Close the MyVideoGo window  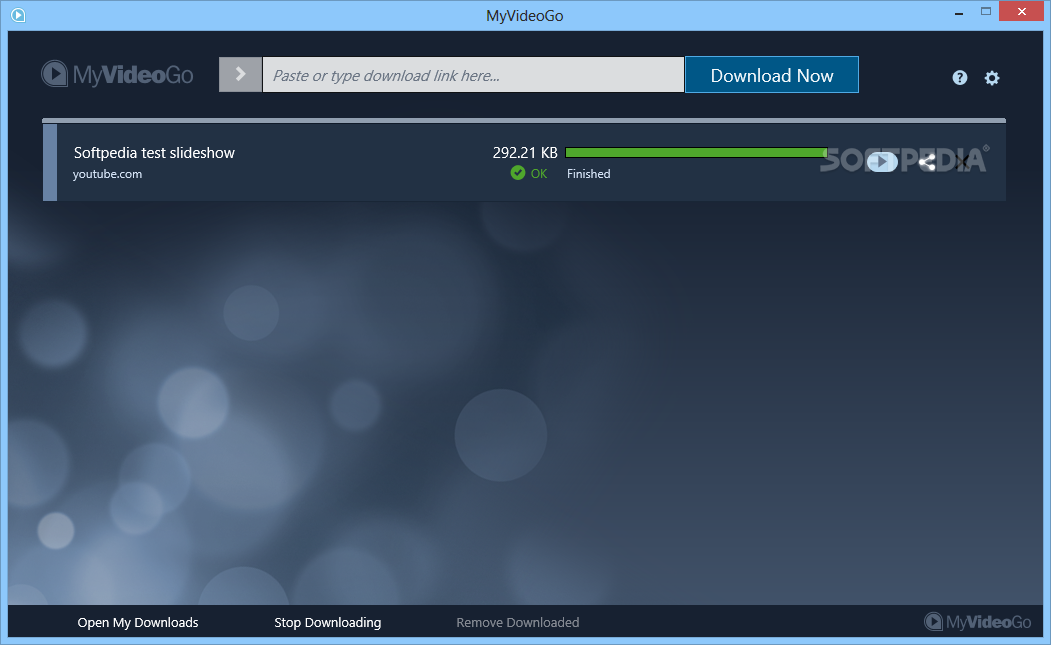point(1022,11)
